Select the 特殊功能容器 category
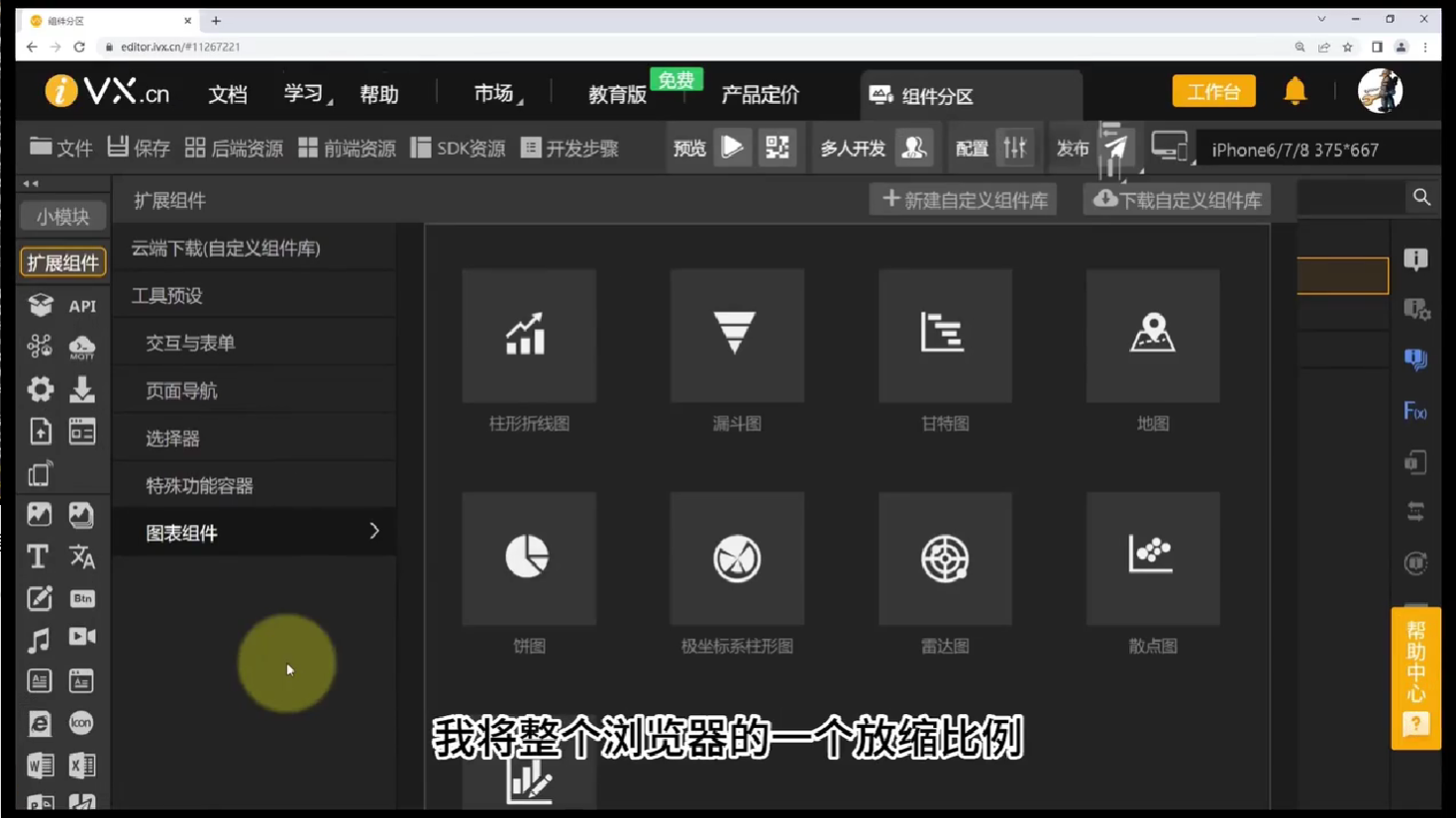This screenshot has width=1456, height=818. click(255, 485)
